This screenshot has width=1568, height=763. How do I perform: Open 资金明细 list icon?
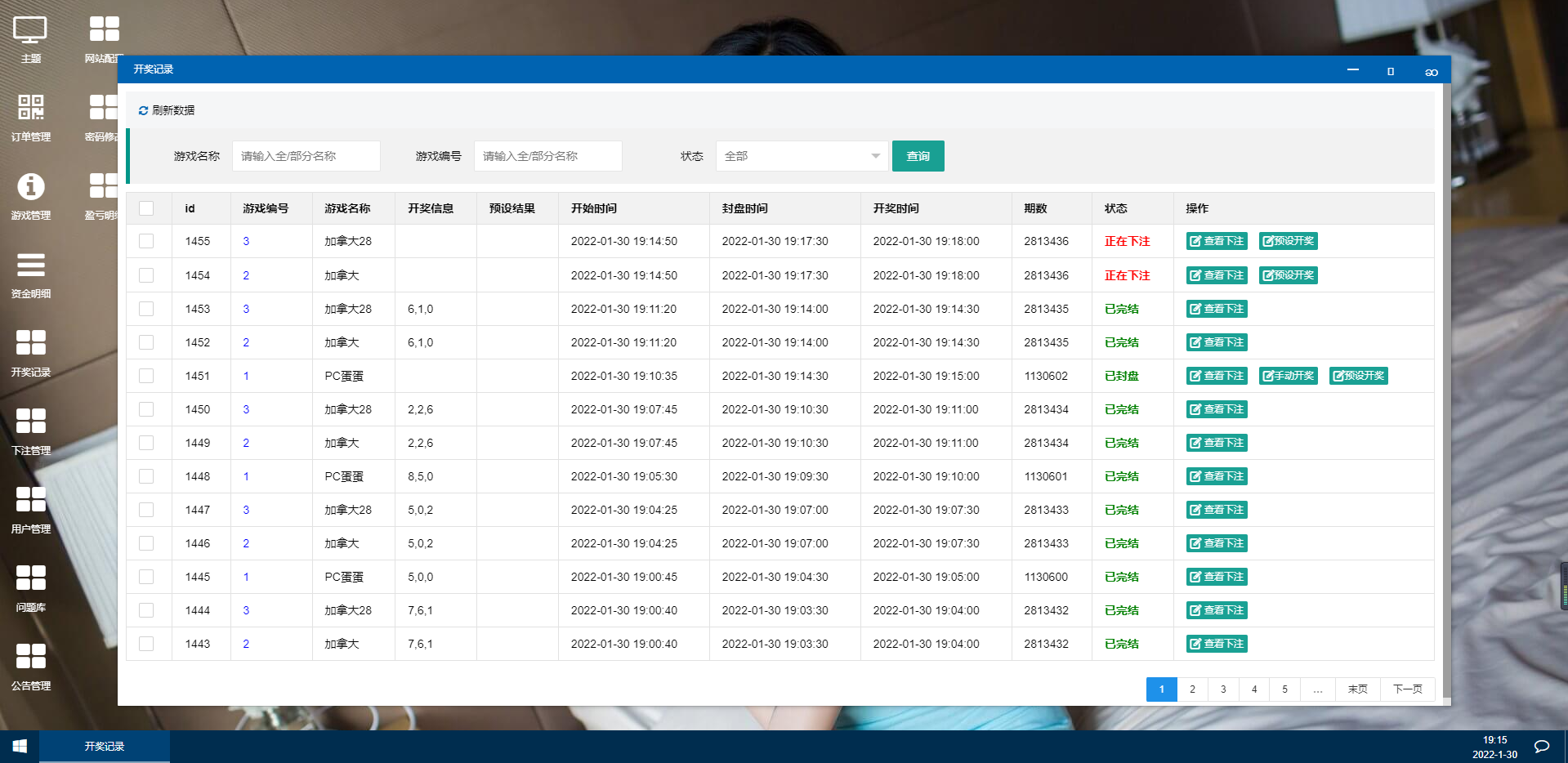(30, 265)
